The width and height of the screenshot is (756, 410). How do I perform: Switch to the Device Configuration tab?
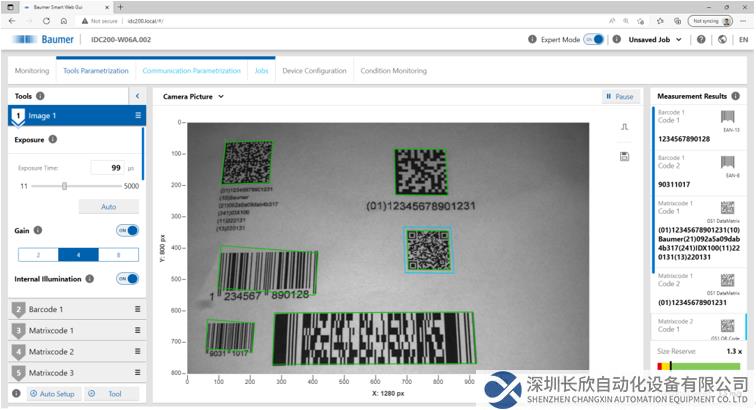click(x=314, y=71)
